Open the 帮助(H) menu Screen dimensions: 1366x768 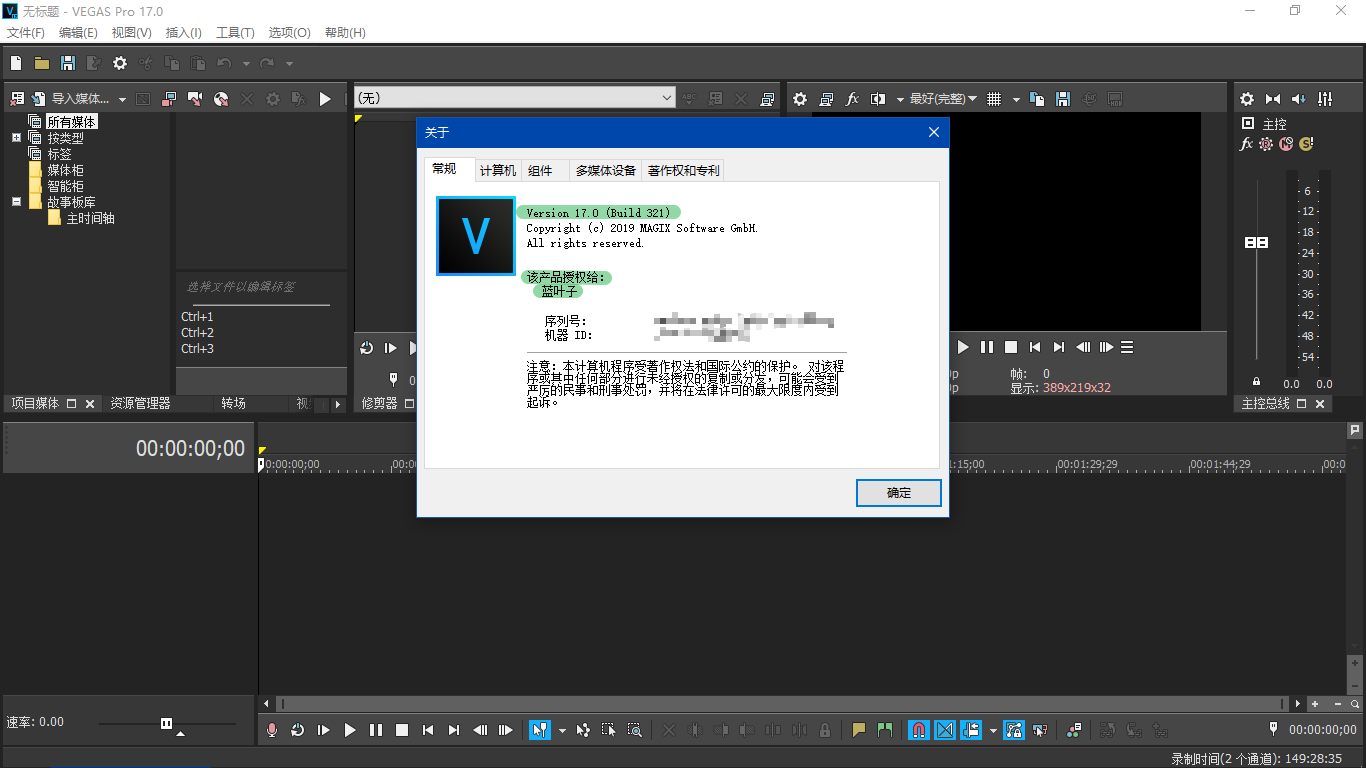coord(345,33)
